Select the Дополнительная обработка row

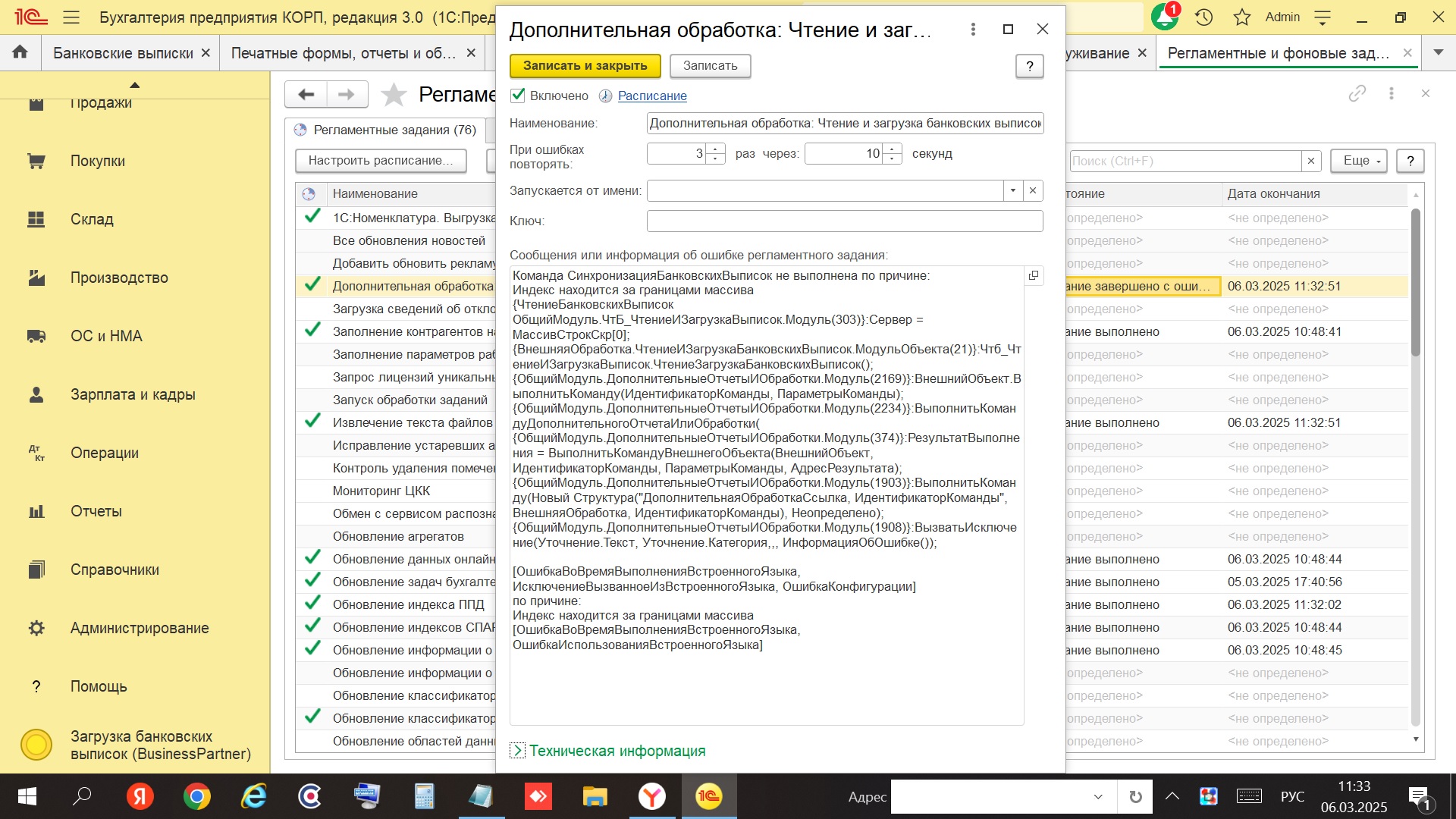tap(413, 286)
